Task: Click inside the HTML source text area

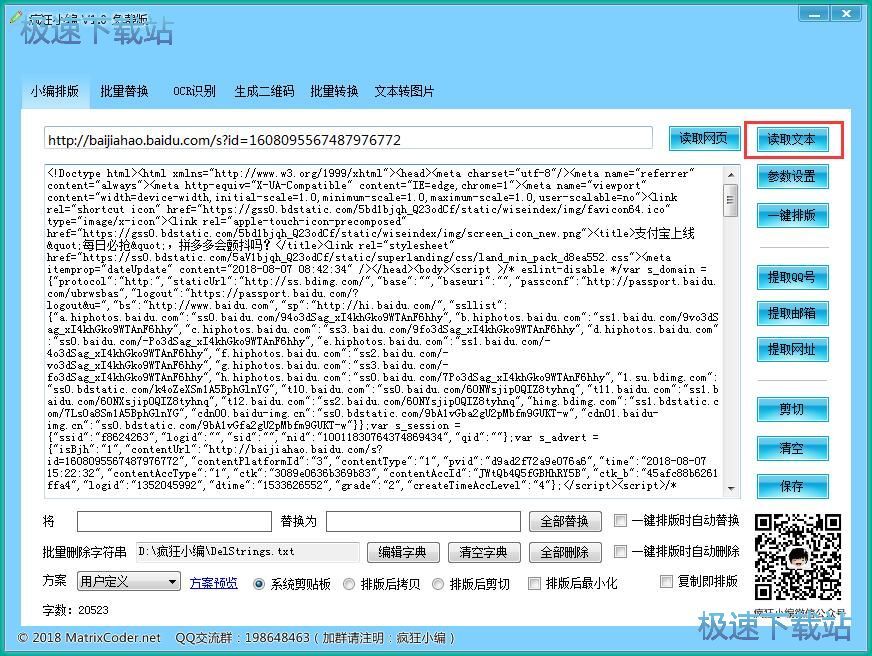Action: tap(384, 330)
